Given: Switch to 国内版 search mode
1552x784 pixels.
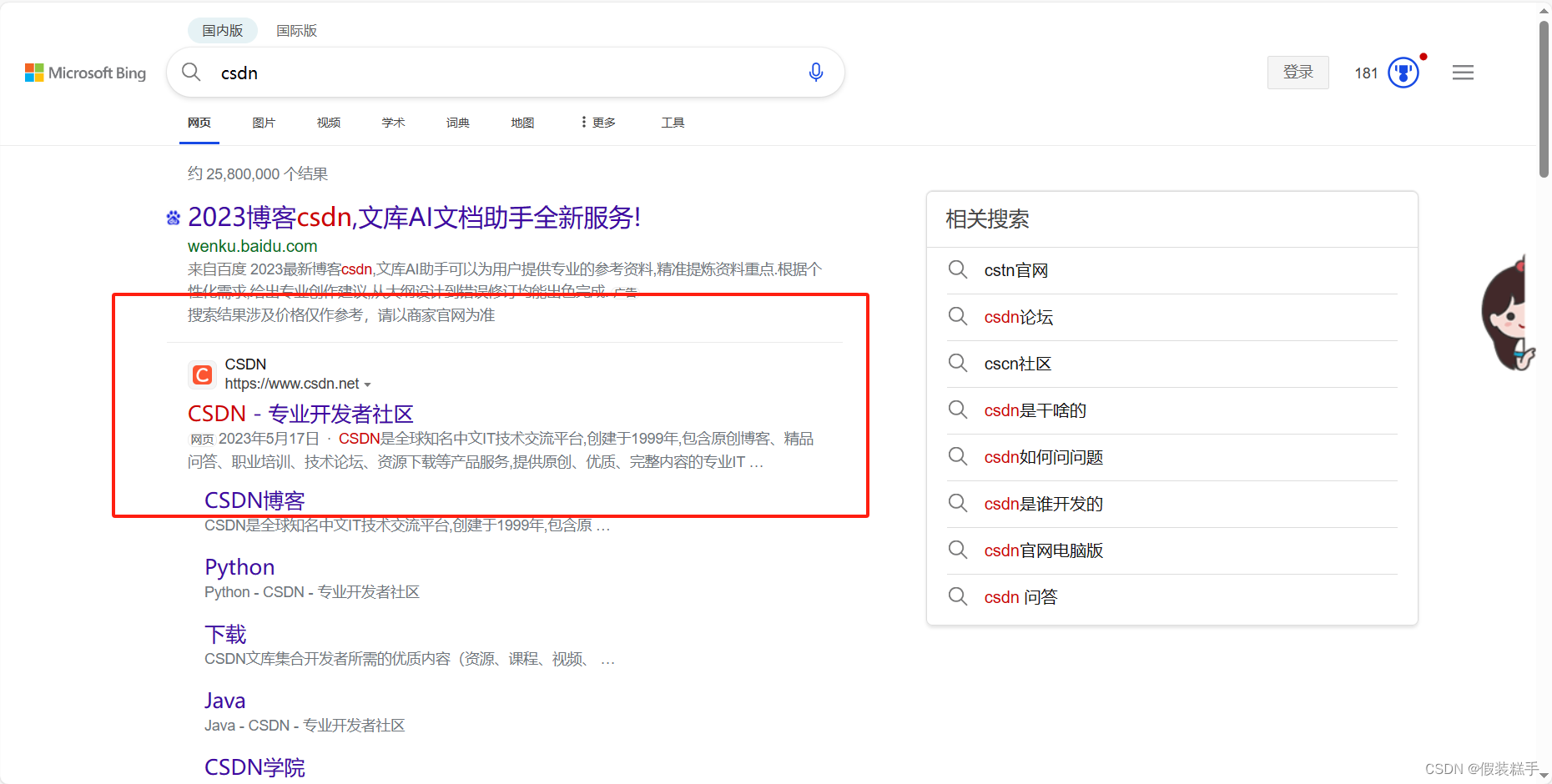Looking at the screenshot, I should click(223, 31).
